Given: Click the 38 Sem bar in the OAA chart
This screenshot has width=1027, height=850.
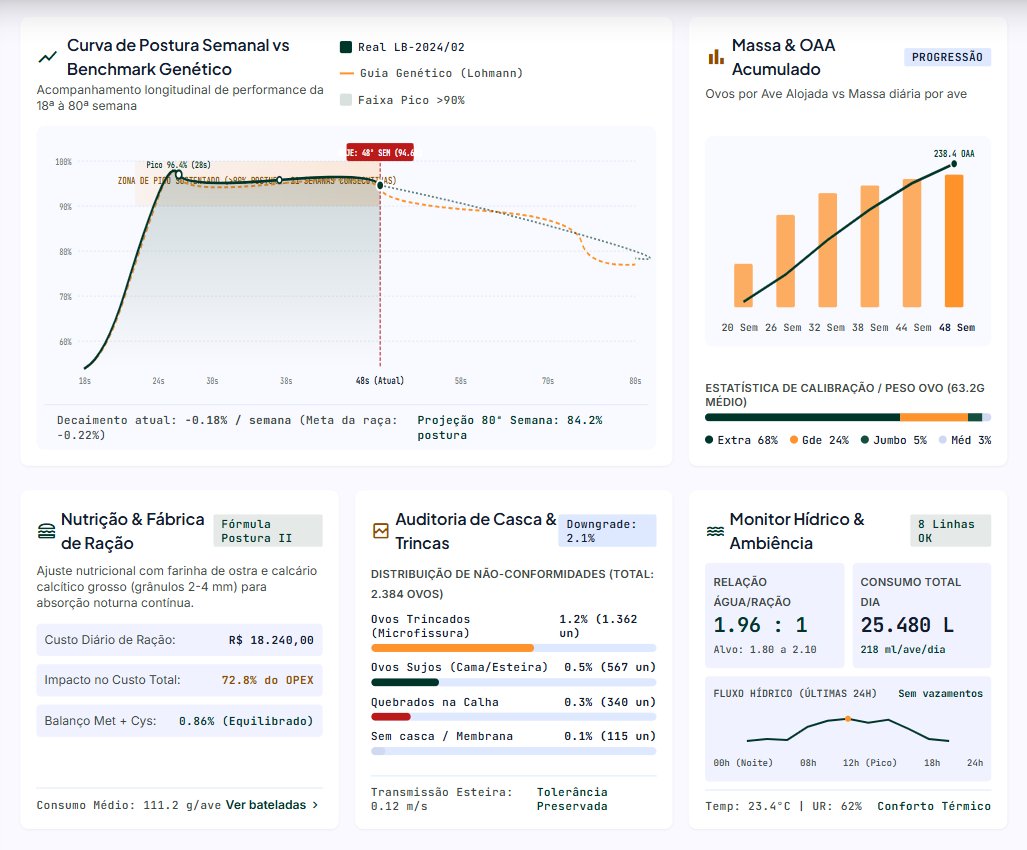Looking at the screenshot, I should tap(870, 246).
